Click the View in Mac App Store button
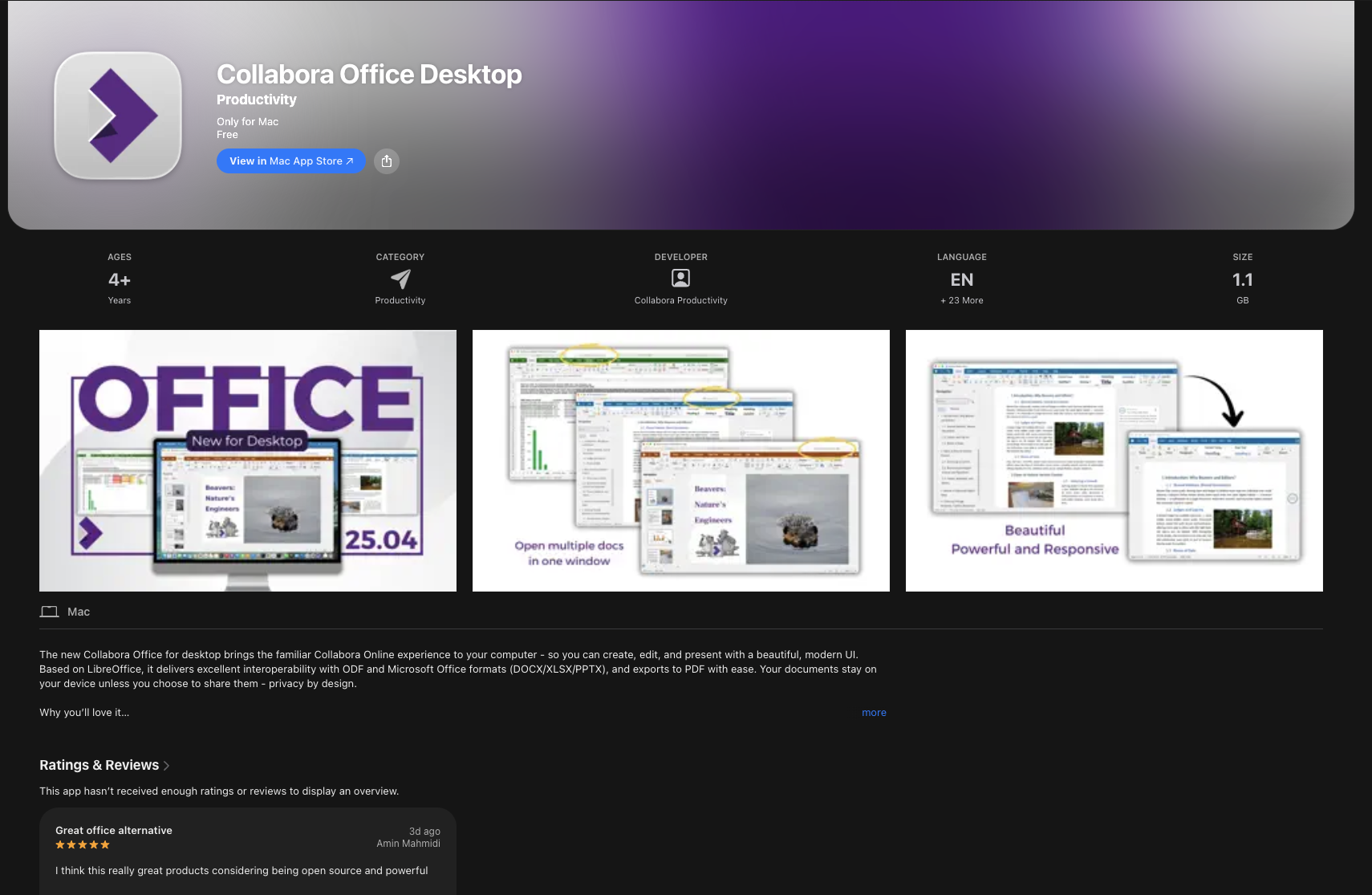The image size is (1372, 895). [290, 161]
